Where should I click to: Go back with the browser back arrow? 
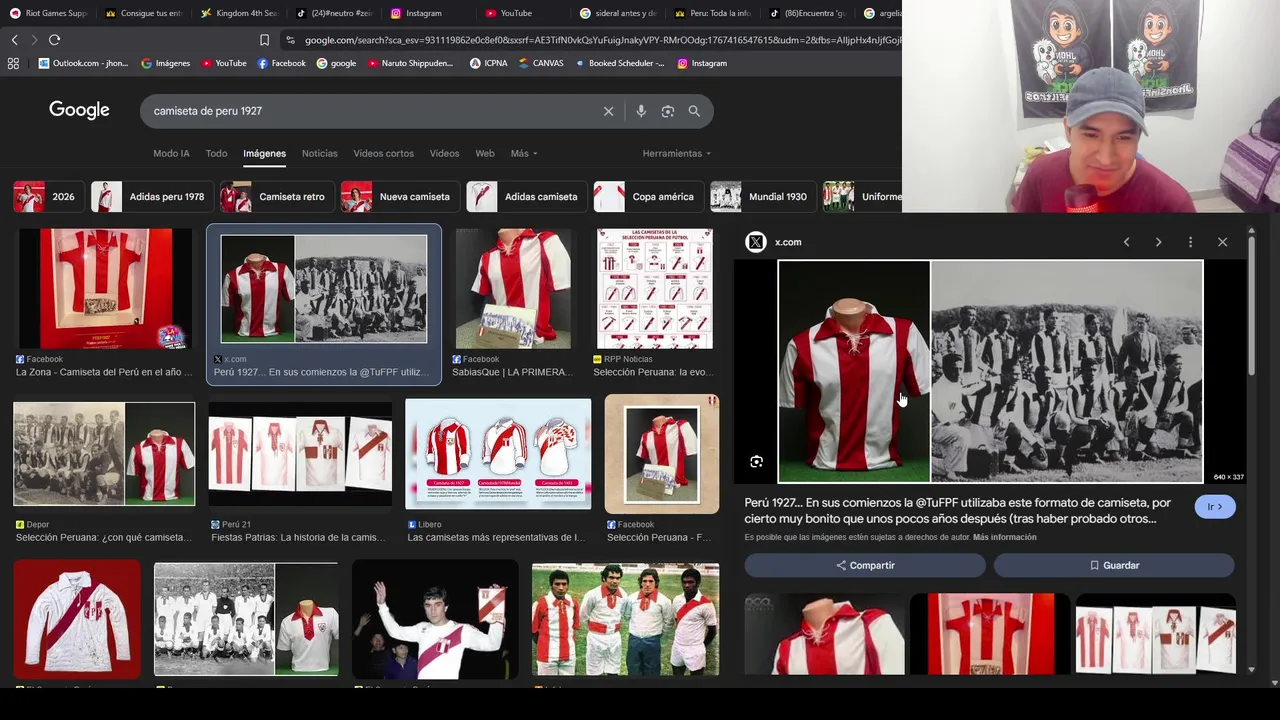point(14,40)
